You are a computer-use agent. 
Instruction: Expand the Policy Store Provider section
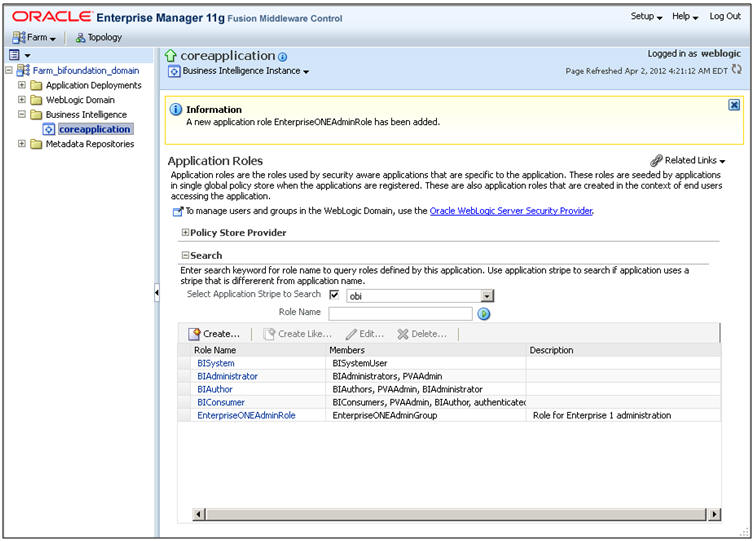[185, 232]
